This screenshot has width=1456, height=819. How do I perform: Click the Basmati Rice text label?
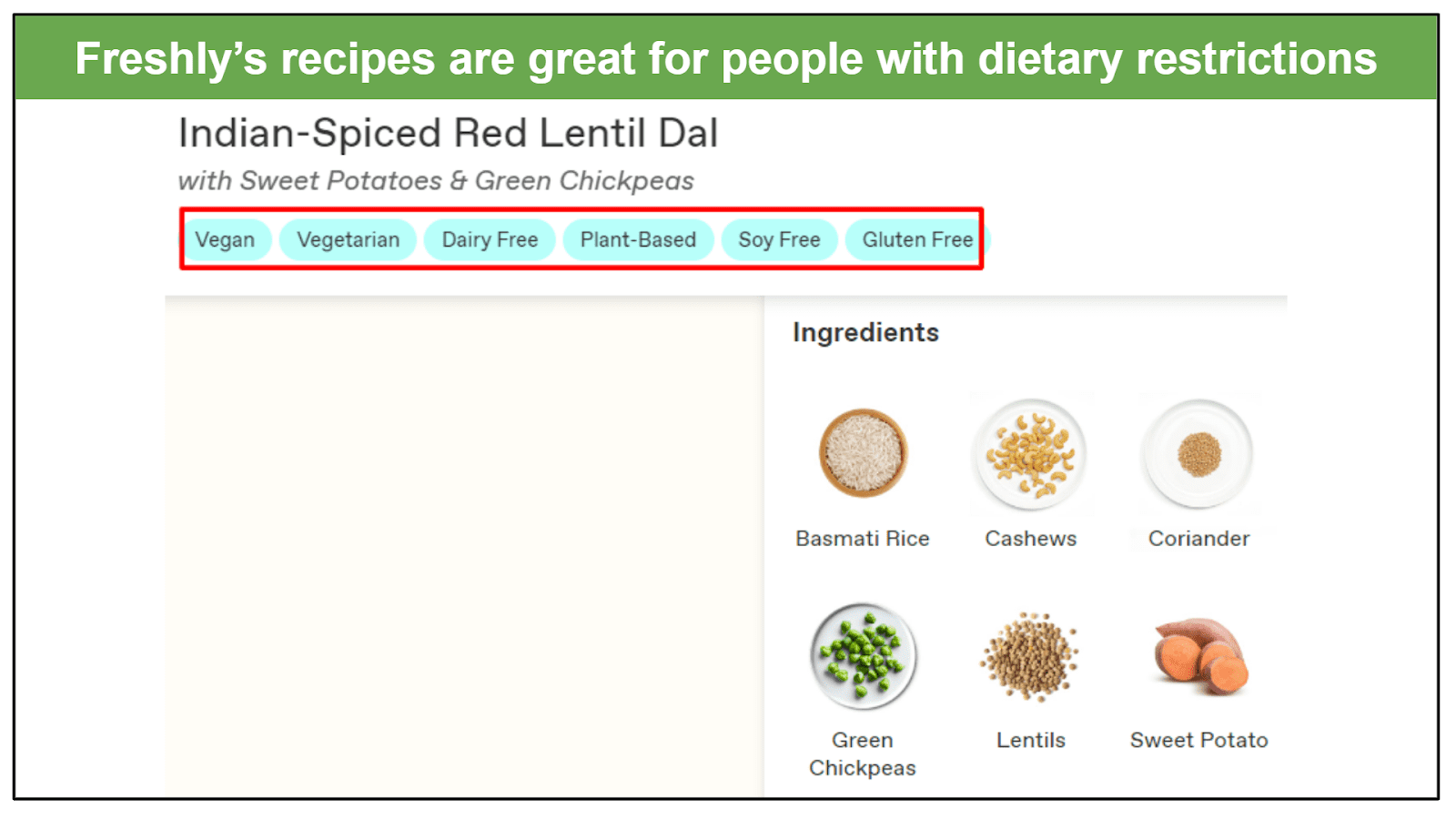point(863,539)
